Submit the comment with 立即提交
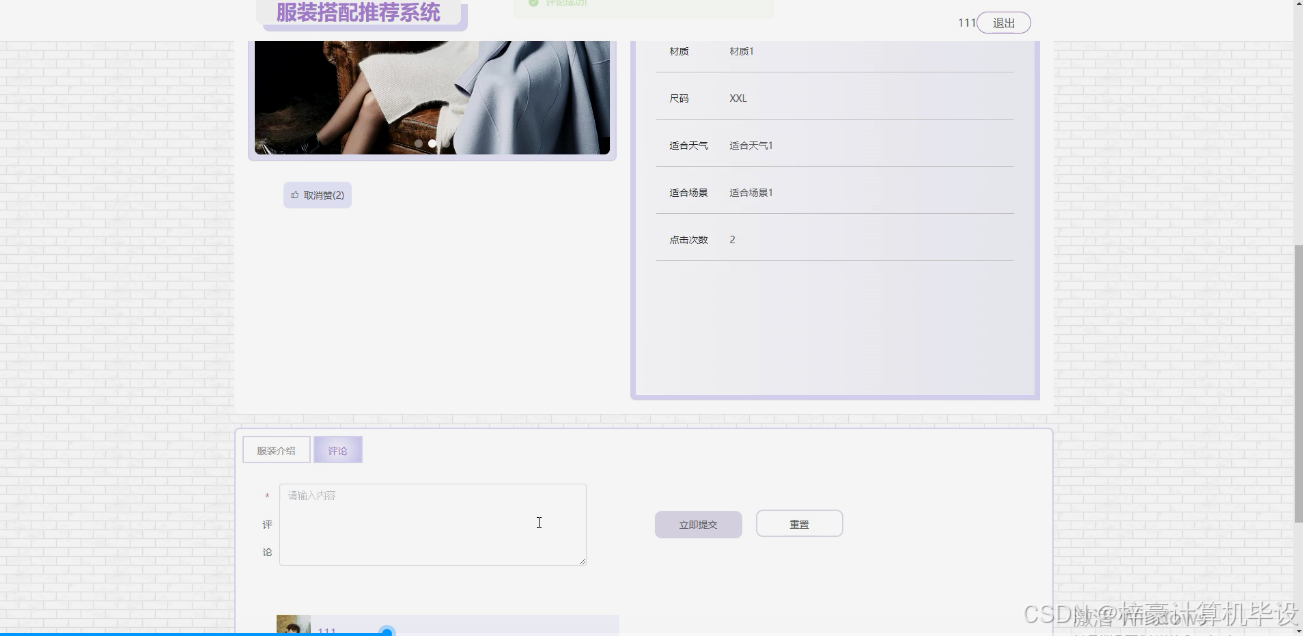The image size is (1303, 636). tap(698, 524)
